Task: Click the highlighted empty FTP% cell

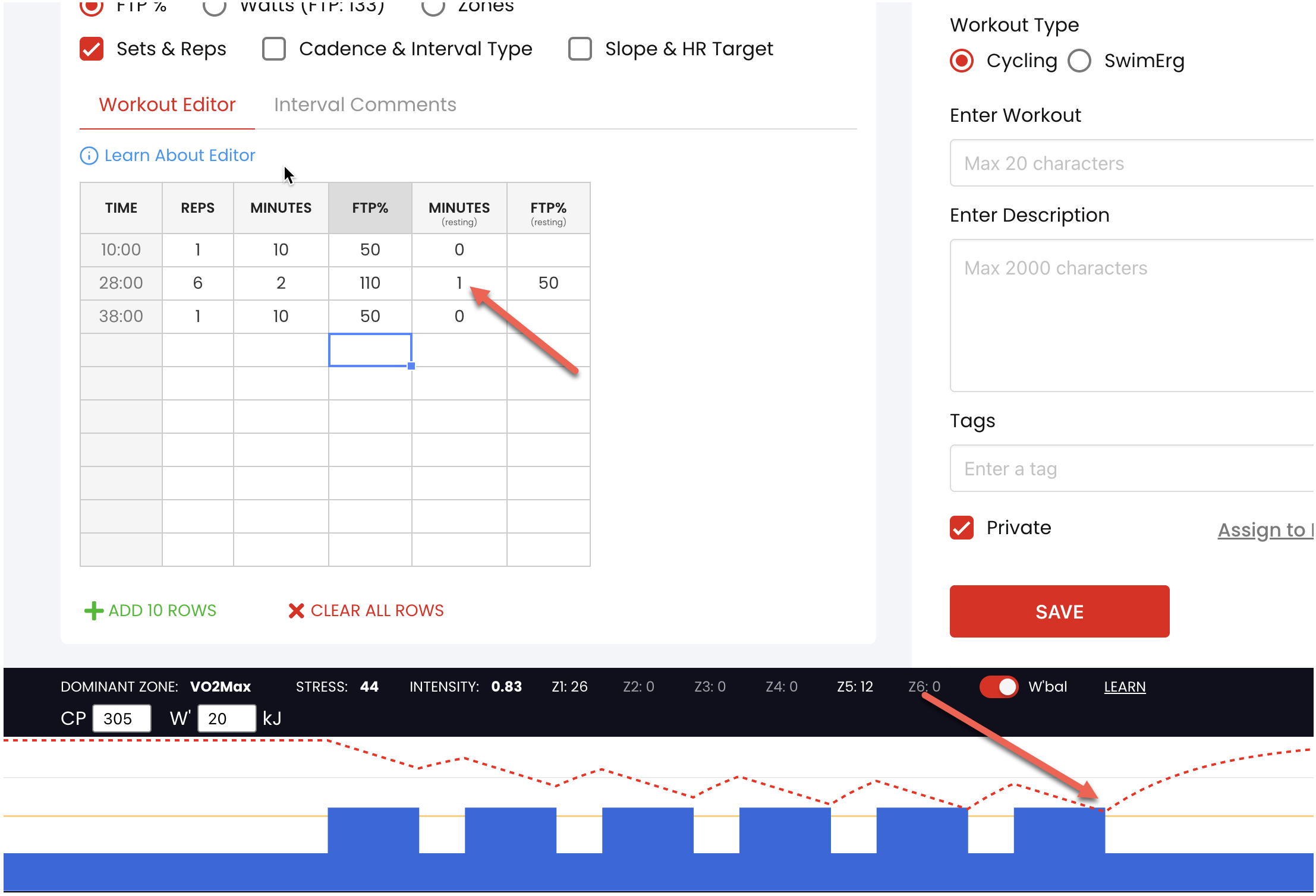Action: coord(370,349)
